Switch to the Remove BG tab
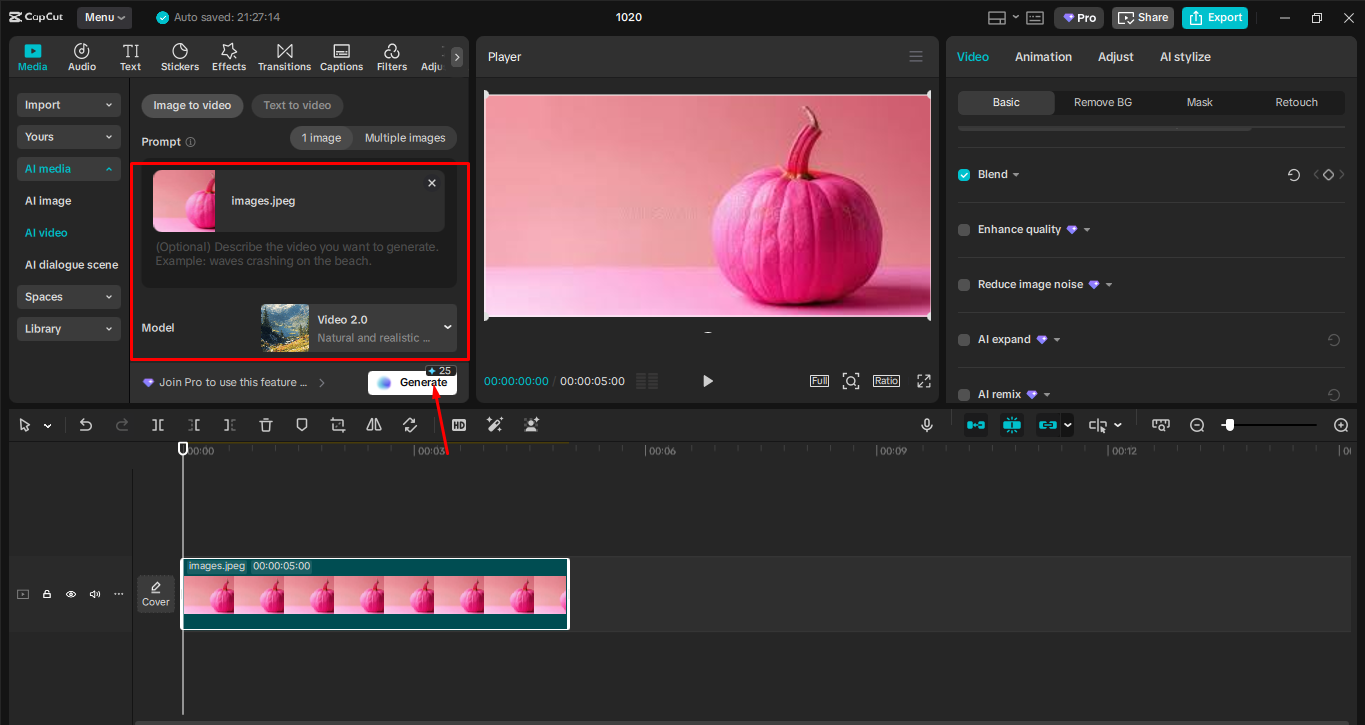 [x=1102, y=102]
